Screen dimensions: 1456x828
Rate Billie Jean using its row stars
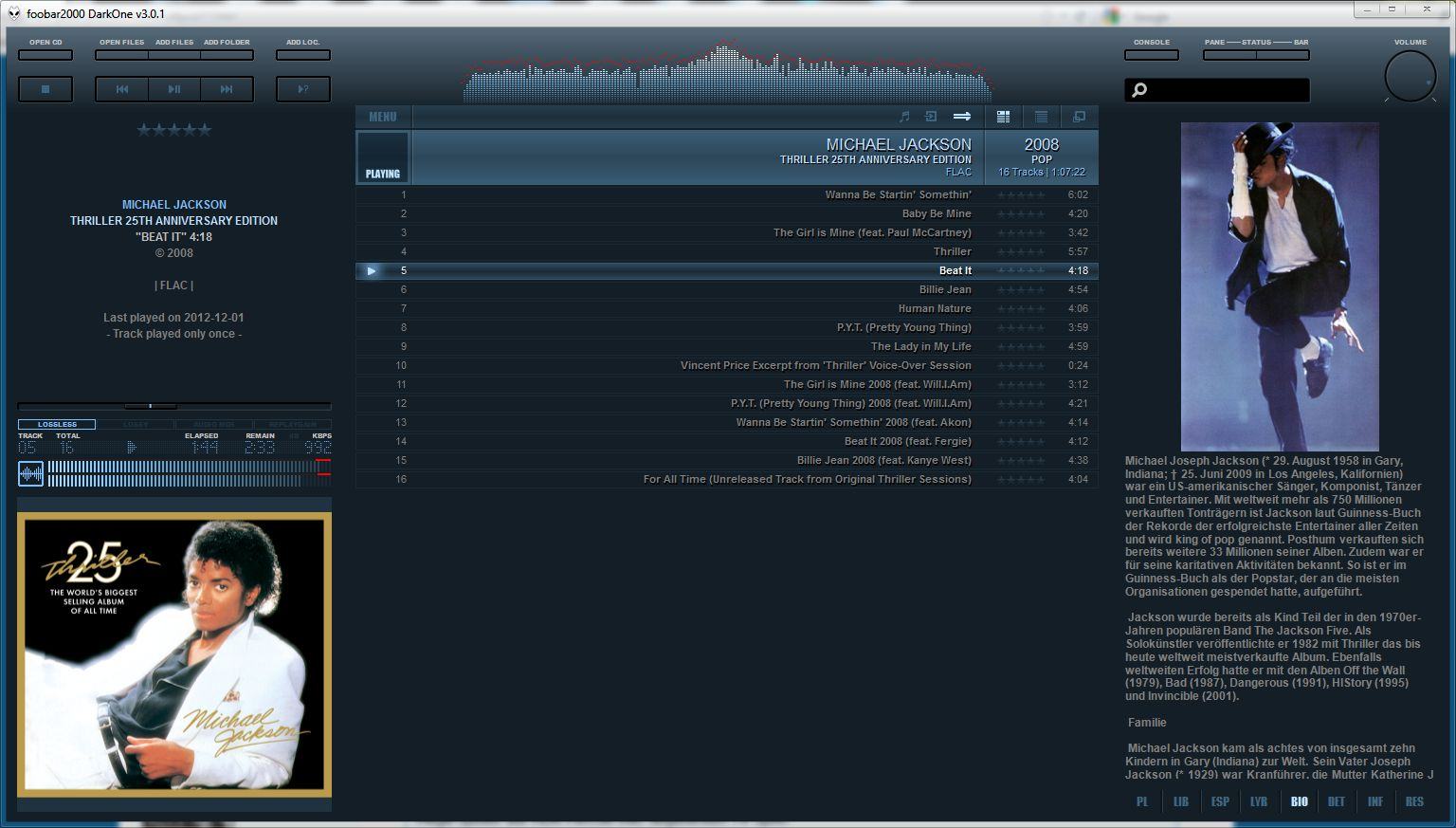[x=1021, y=289]
